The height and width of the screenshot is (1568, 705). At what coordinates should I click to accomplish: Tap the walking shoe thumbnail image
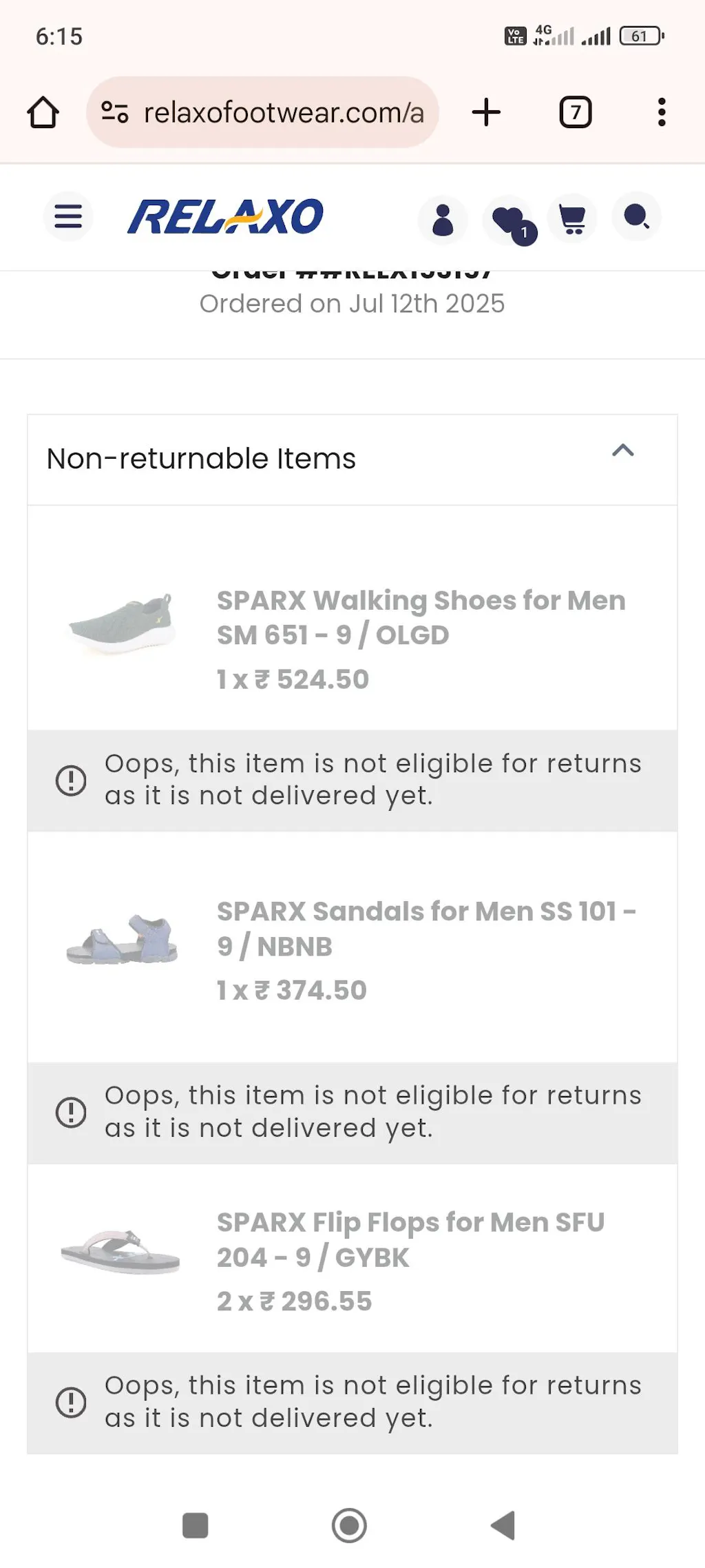pos(122,624)
